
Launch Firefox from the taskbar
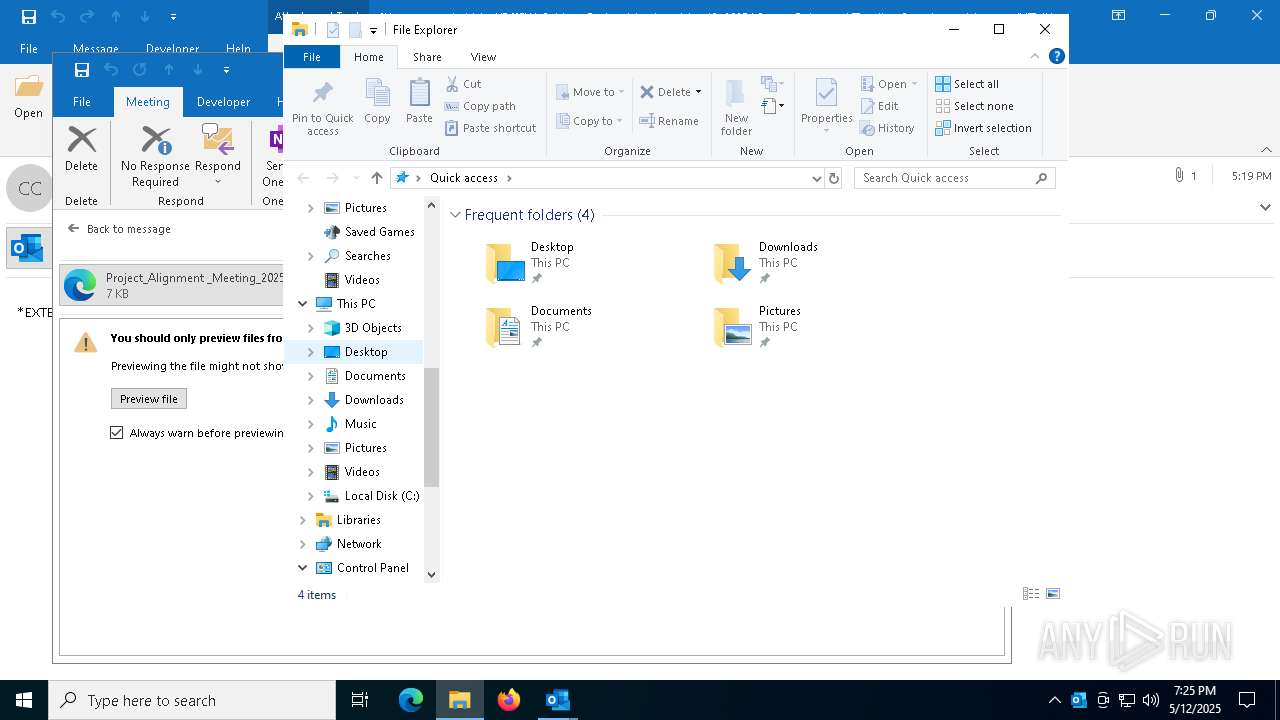[509, 701]
